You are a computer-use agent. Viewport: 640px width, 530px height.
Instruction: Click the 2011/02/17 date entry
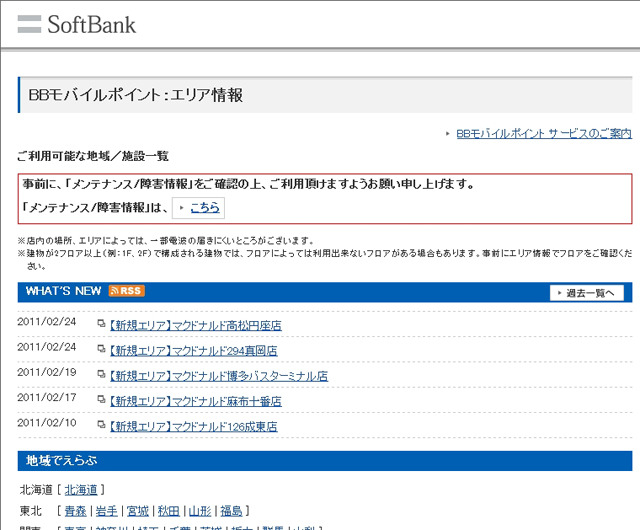pyautogui.click(x=47, y=397)
